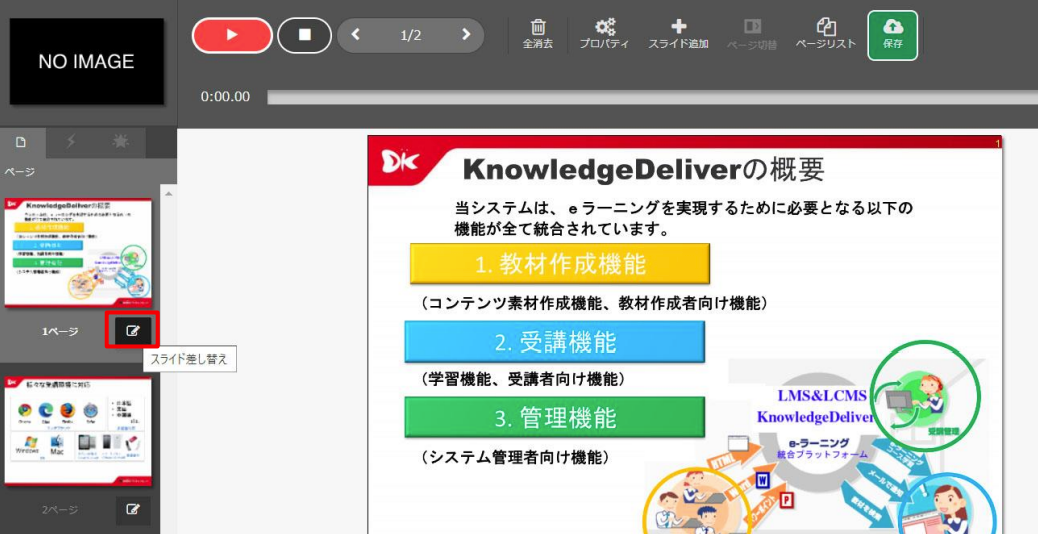Click the 1/2 page indicator
Image resolution: width=1038 pixels, height=534 pixels.
click(x=410, y=36)
